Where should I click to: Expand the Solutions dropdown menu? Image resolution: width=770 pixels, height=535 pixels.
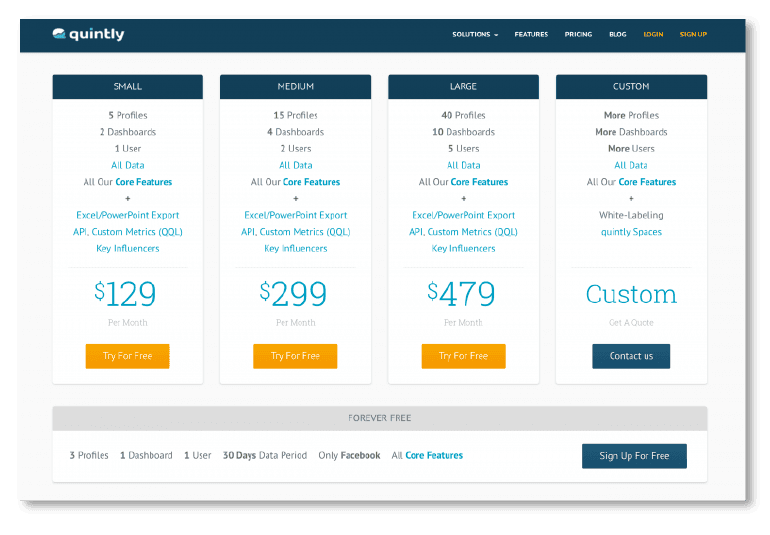(474, 34)
